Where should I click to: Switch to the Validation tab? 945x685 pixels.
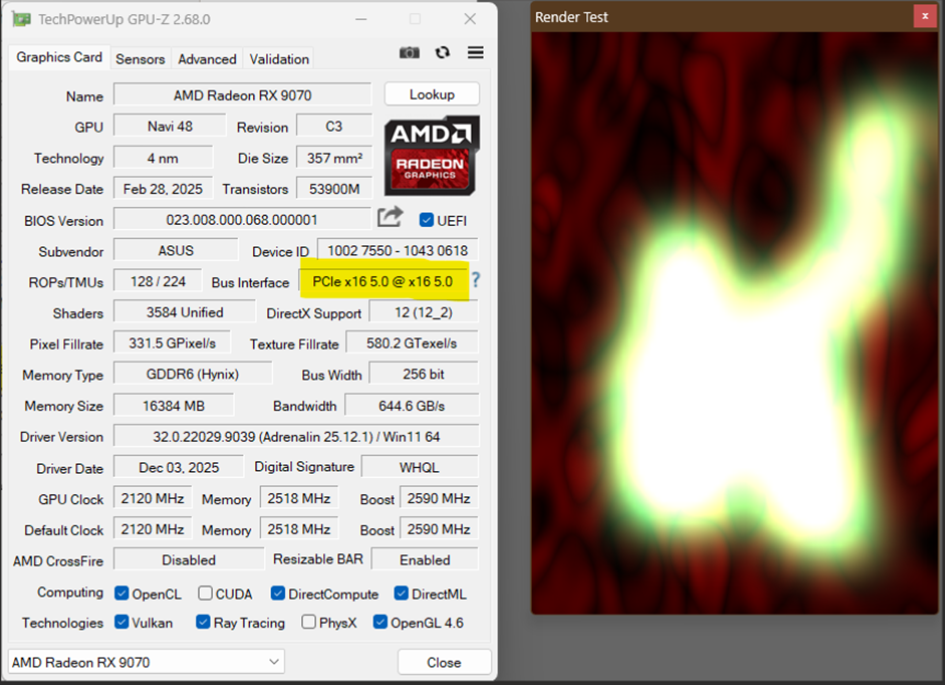pos(279,59)
